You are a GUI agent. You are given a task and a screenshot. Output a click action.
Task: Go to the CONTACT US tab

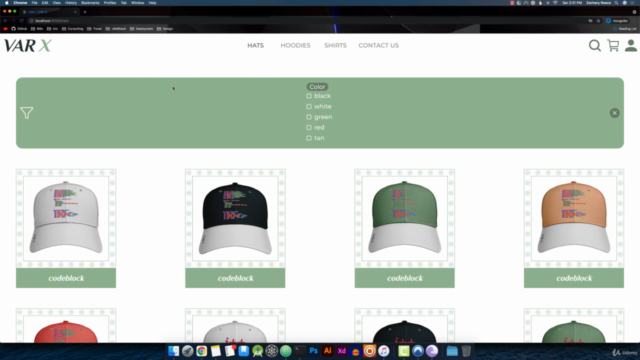pyautogui.click(x=379, y=45)
